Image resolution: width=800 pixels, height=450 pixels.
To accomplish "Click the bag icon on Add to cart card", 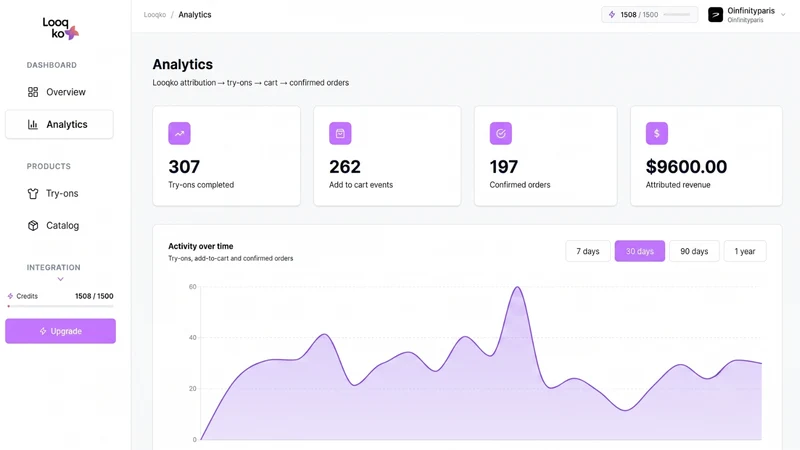I will pyautogui.click(x=340, y=134).
